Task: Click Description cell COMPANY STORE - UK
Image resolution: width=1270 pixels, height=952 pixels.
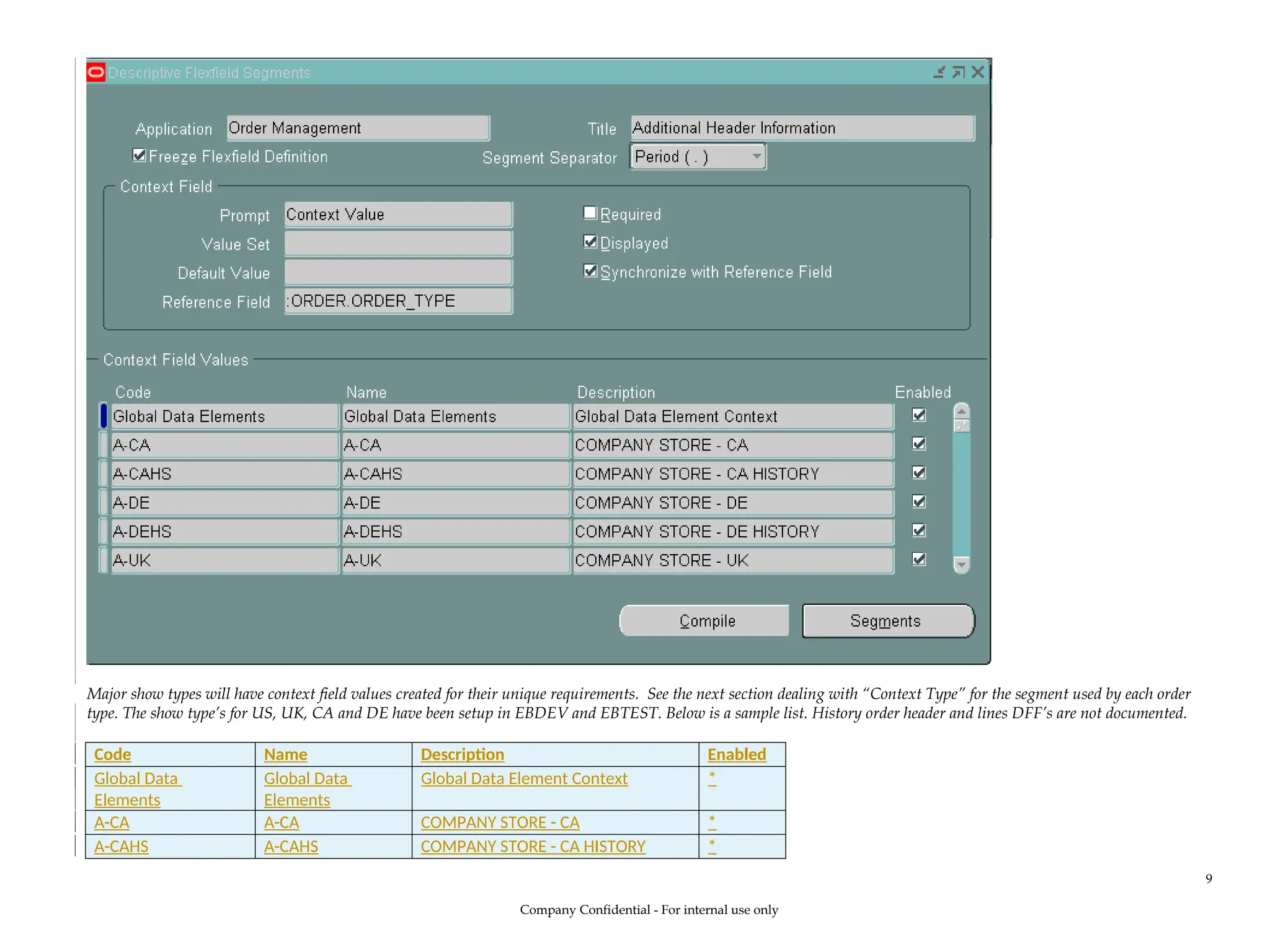Action: tap(733, 560)
